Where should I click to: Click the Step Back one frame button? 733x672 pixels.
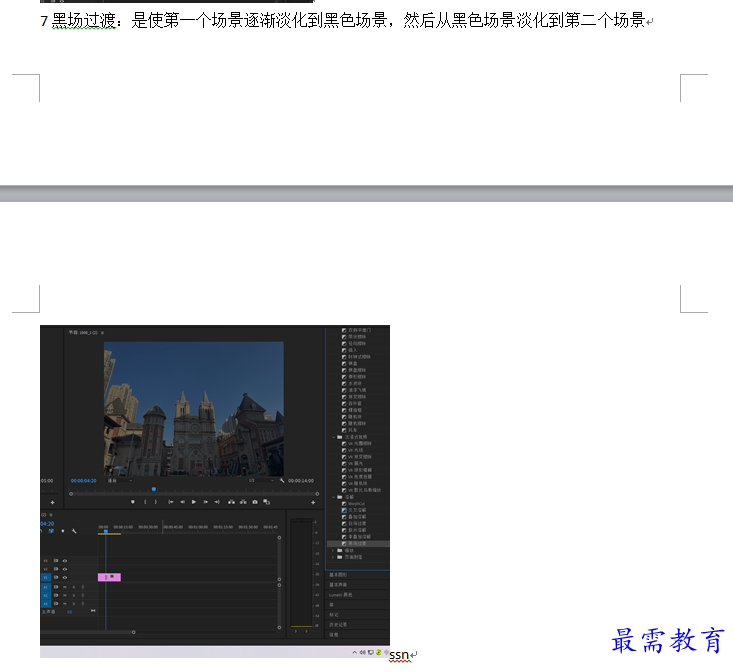click(x=182, y=502)
